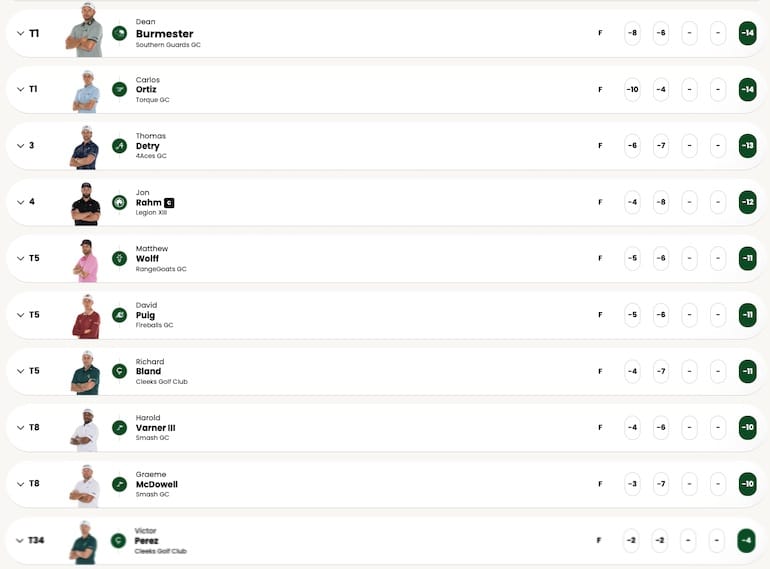Image resolution: width=770 pixels, height=569 pixels.
Task: Click the captain badge next to Rahm
Action: [x=169, y=203]
